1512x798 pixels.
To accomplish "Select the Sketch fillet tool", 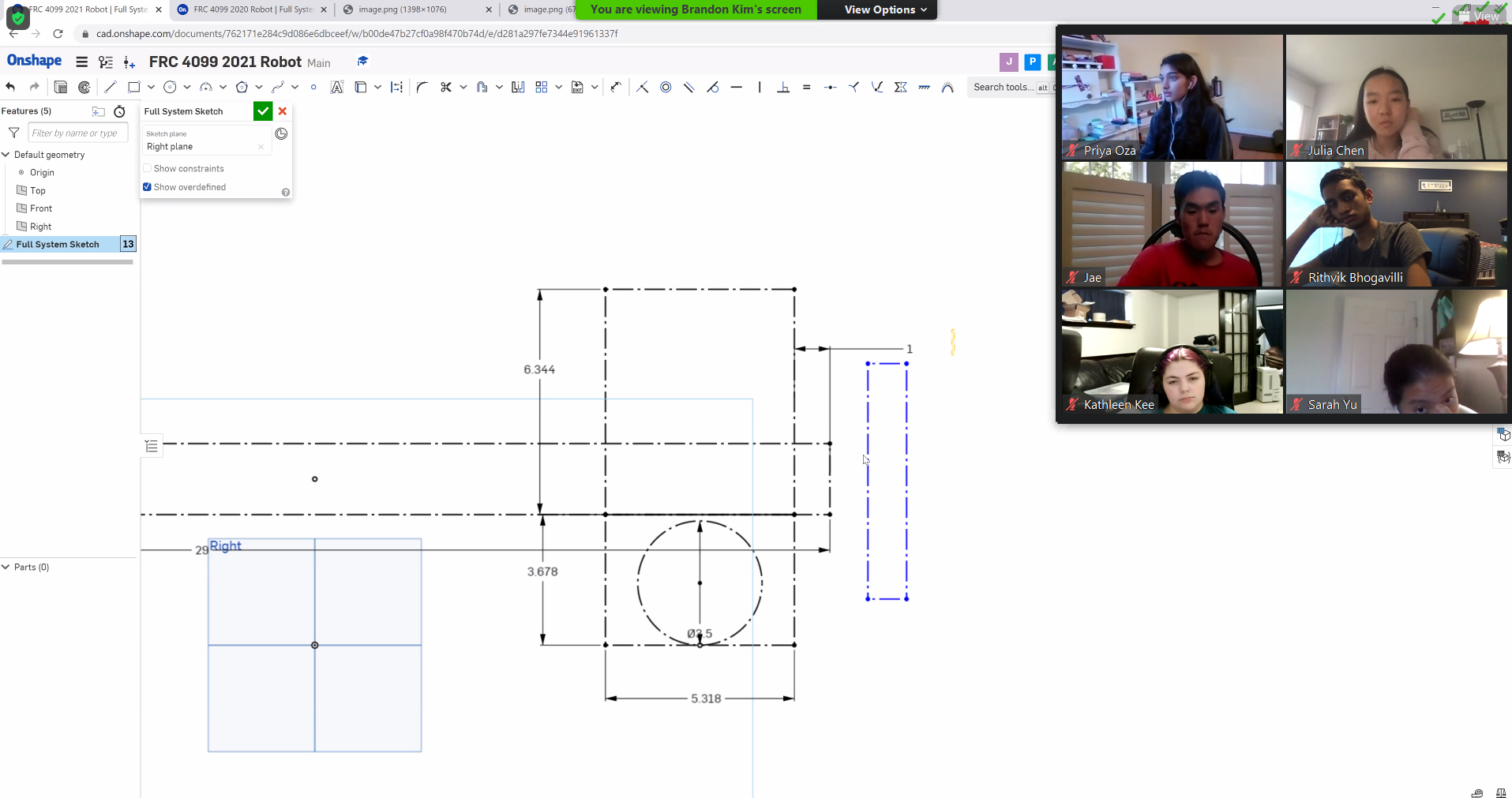I will pyautogui.click(x=422, y=87).
